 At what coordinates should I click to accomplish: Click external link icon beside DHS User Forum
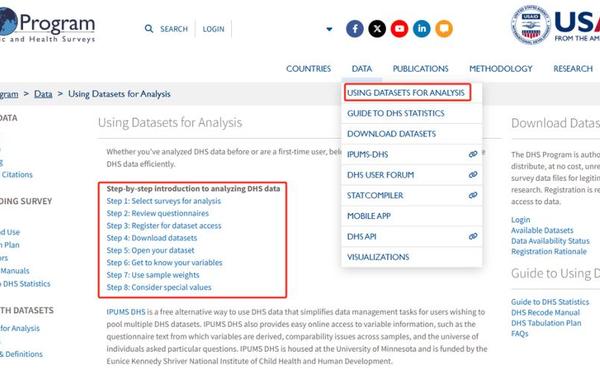(473, 174)
